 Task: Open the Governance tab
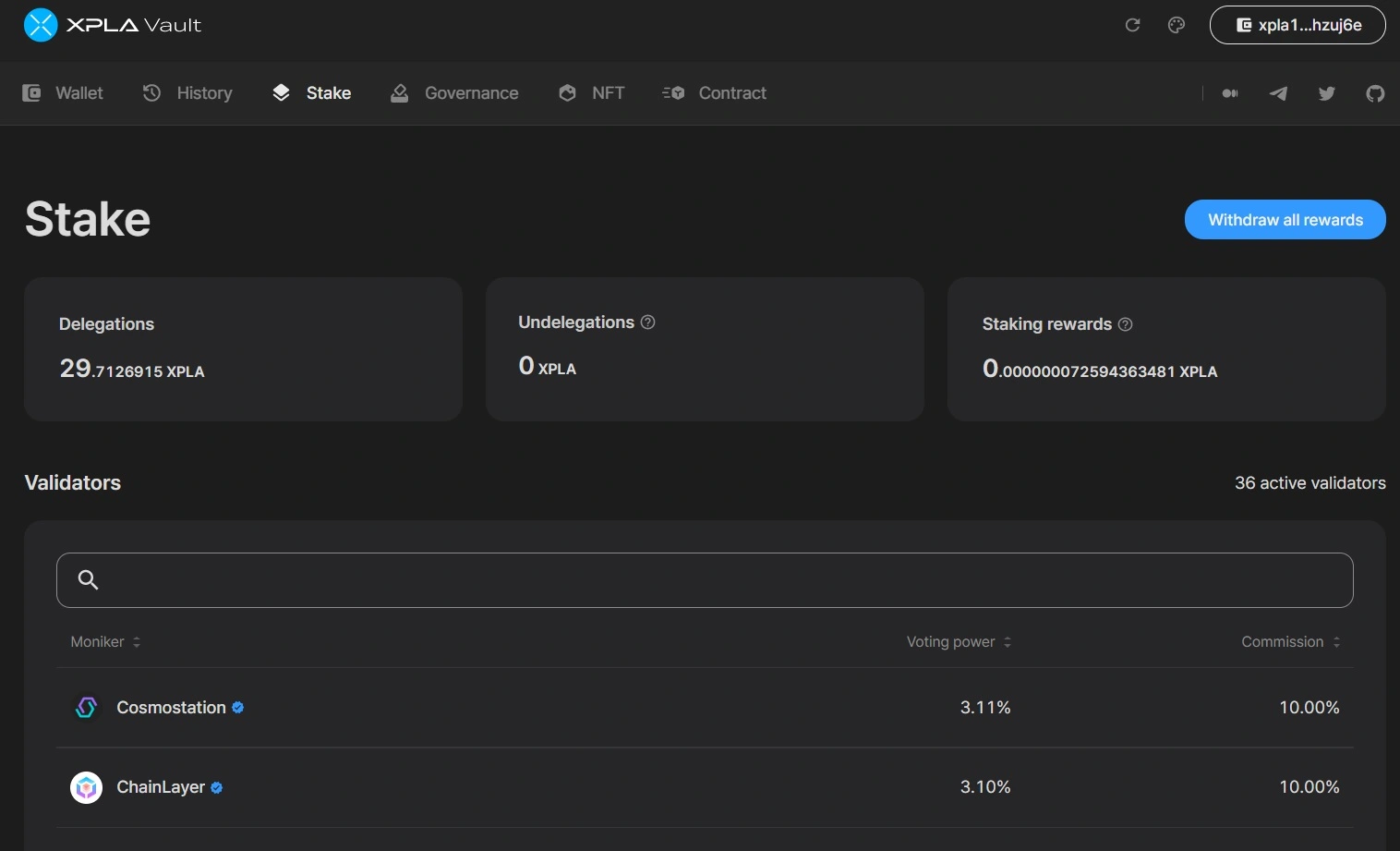[x=453, y=93]
